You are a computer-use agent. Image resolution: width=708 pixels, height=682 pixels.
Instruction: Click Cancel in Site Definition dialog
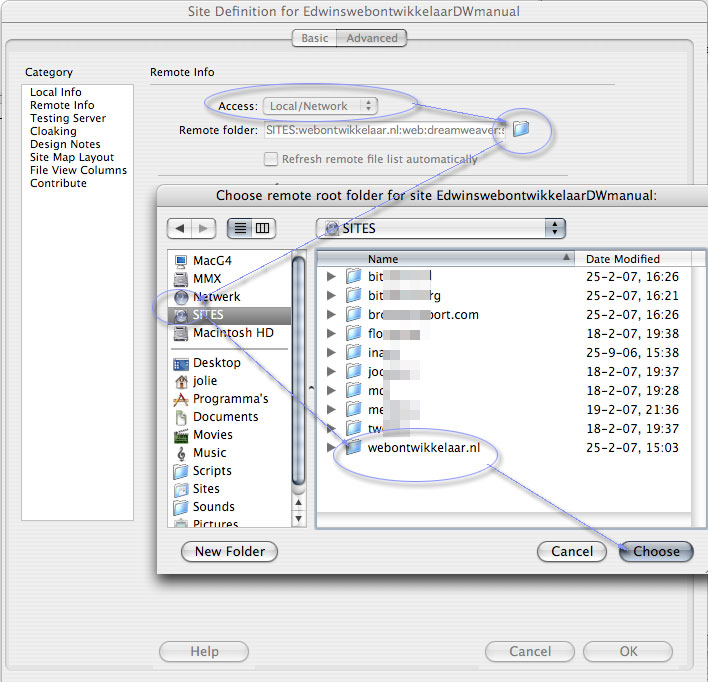(x=530, y=651)
